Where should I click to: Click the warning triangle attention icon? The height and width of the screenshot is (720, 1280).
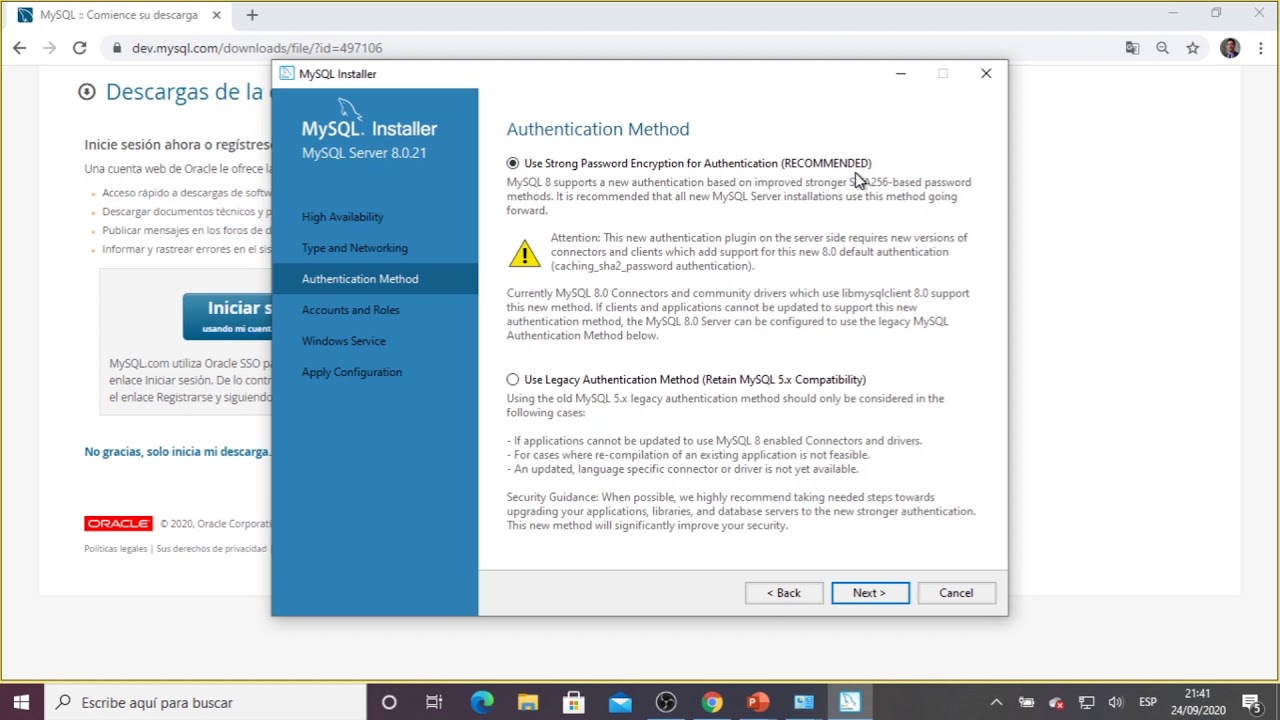click(524, 253)
